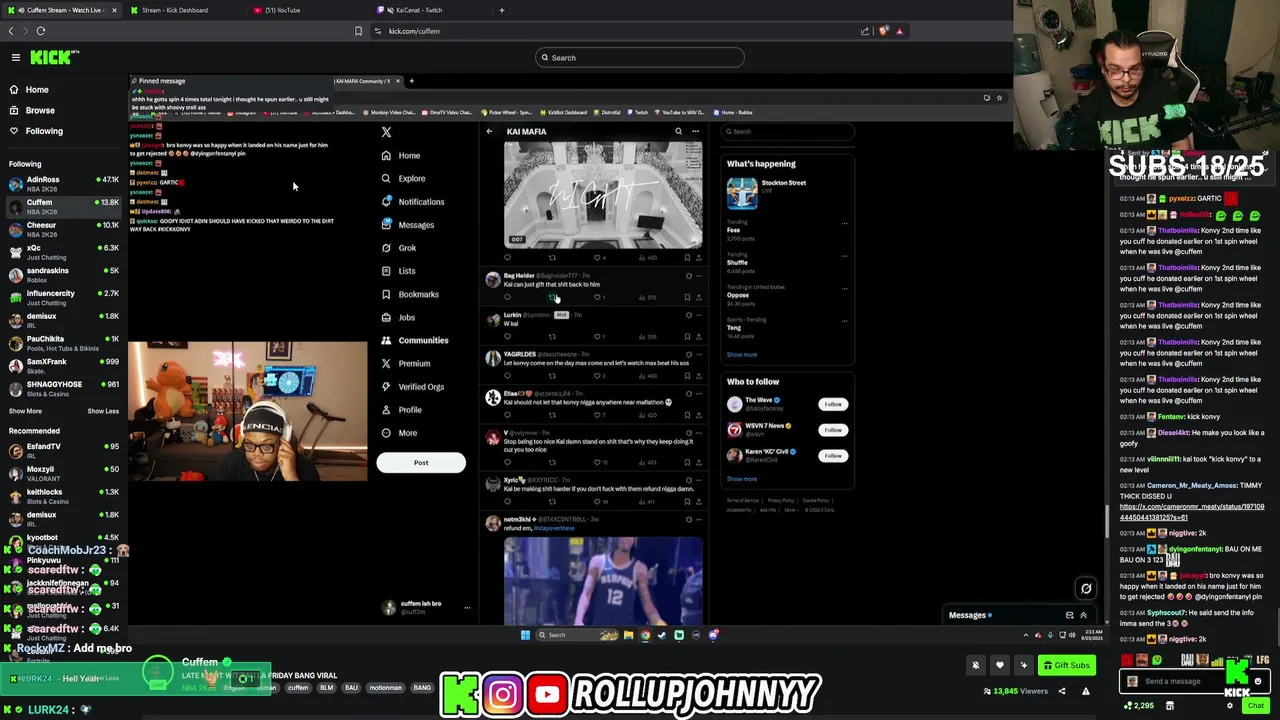Expand More options on X sidebar
Image resolution: width=1280 pixels, height=720 pixels.
[x=399, y=433]
